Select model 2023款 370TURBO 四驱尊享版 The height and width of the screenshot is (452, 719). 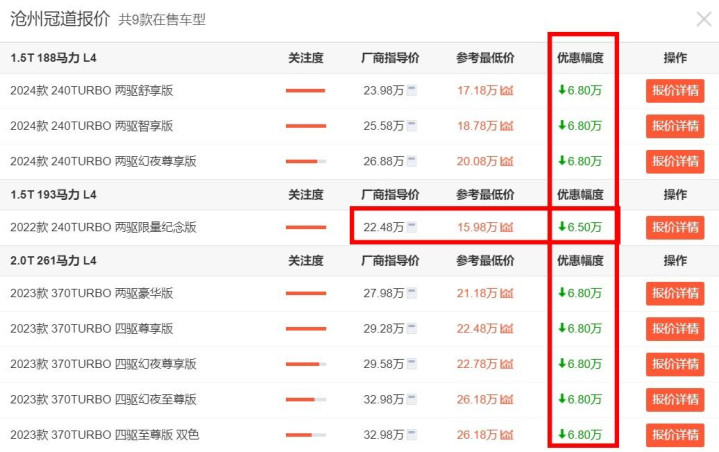pyautogui.click(x=92, y=328)
